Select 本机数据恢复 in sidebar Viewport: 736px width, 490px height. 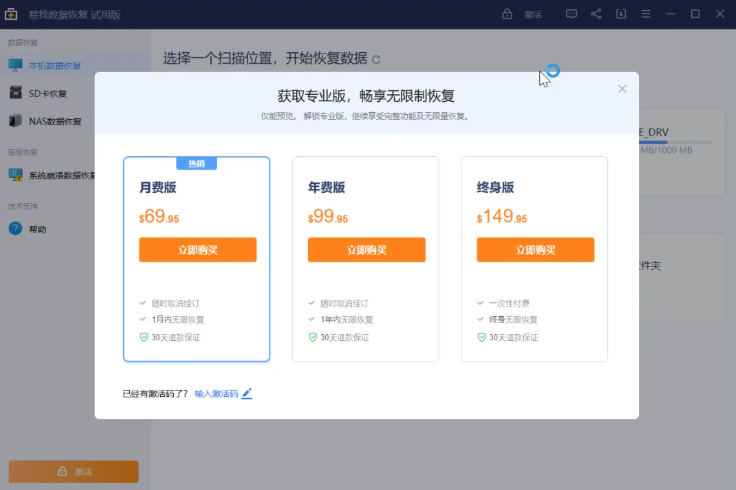(55, 66)
